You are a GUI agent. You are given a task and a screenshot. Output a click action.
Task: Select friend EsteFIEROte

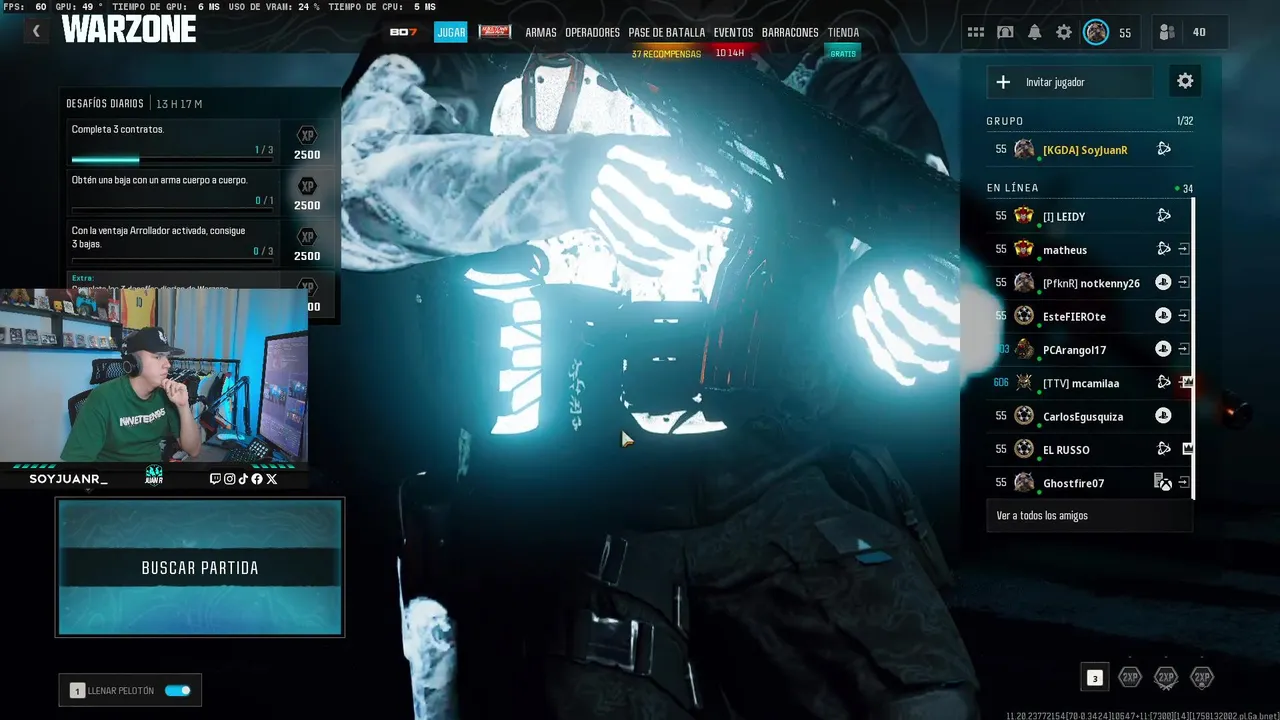click(x=1089, y=316)
